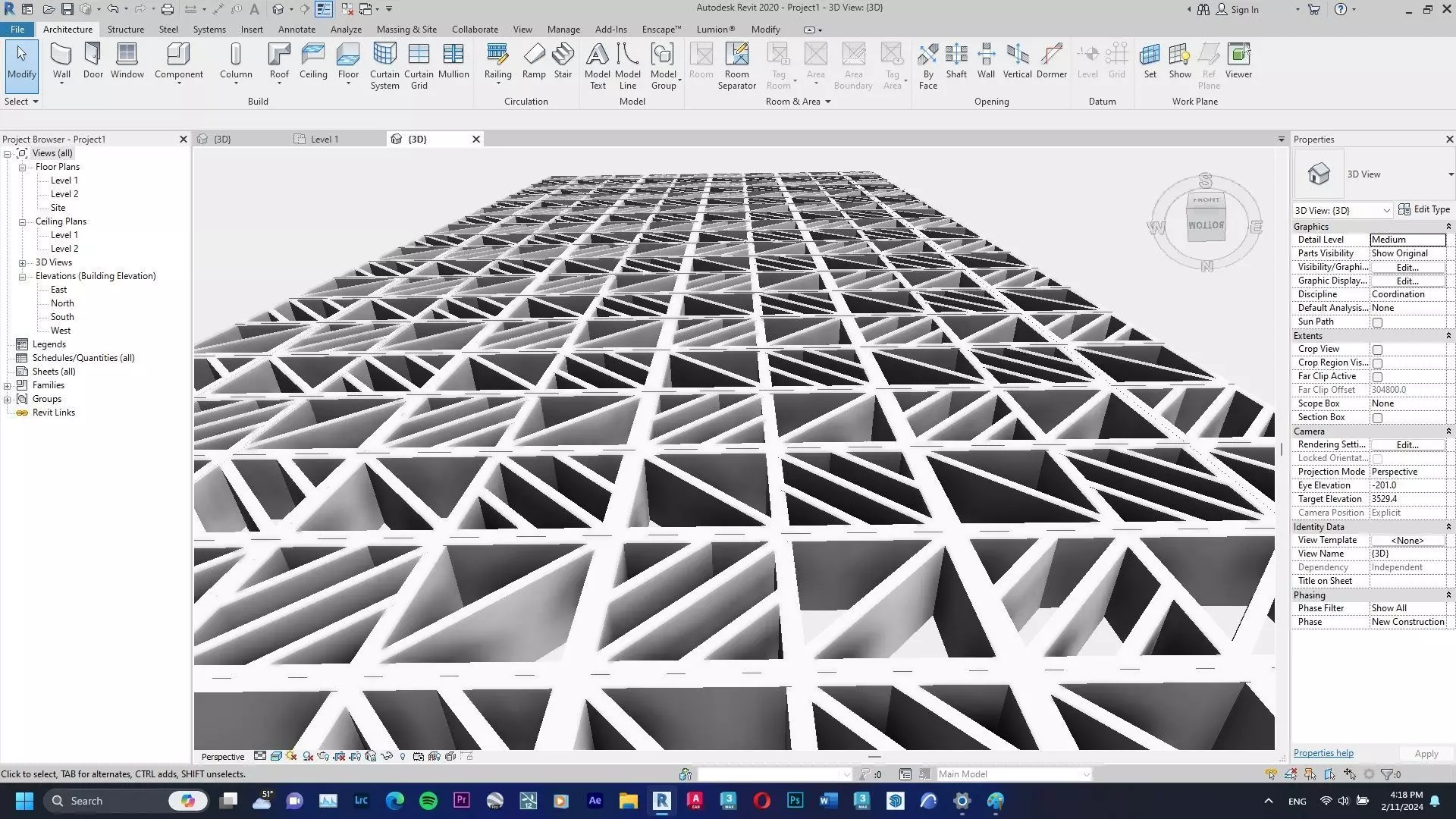Viewport: 1456px width, 819px height.
Task: Enable the Section Box checkbox
Action: point(1378,418)
